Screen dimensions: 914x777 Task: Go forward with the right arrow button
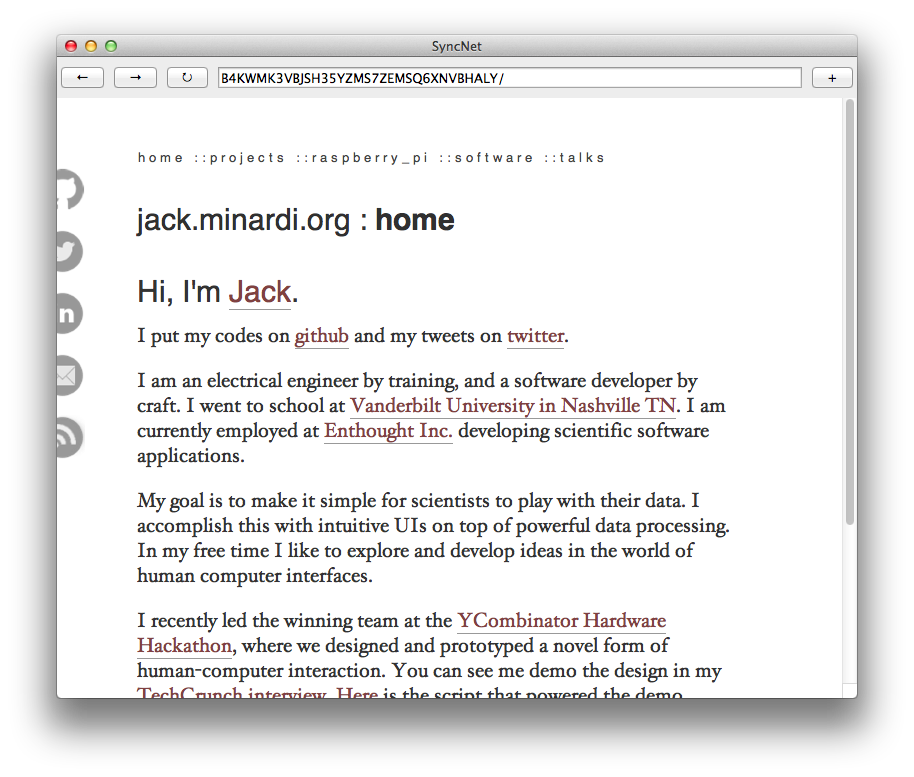(x=135, y=78)
